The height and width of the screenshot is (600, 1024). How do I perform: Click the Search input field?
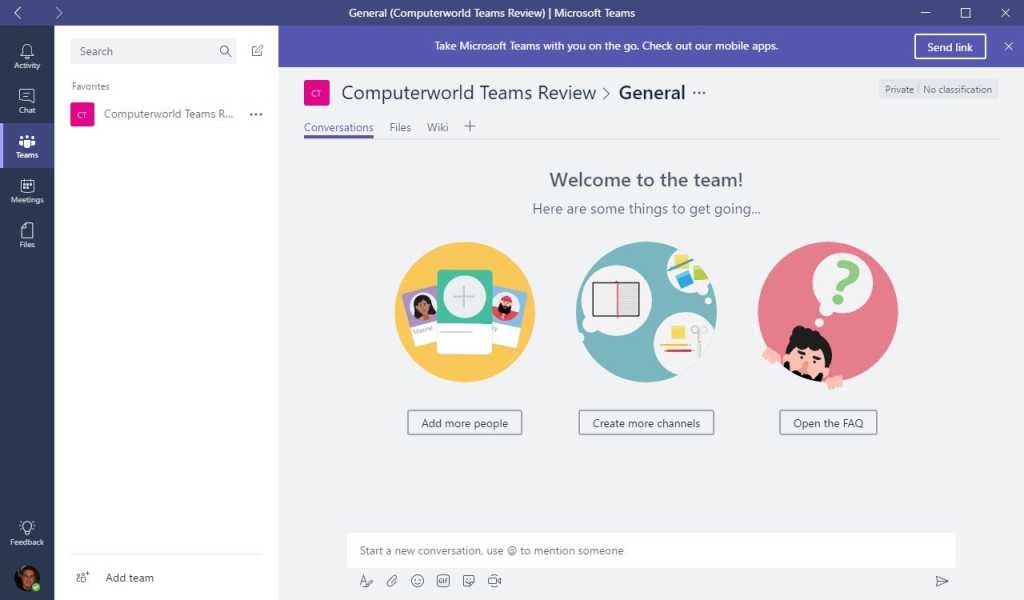click(x=153, y=51)
